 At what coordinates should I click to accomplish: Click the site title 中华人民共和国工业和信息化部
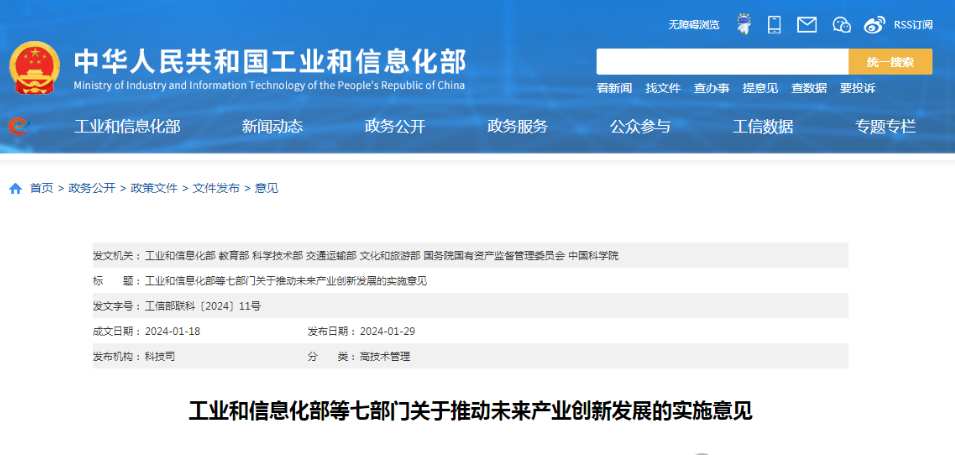point(270,61)
